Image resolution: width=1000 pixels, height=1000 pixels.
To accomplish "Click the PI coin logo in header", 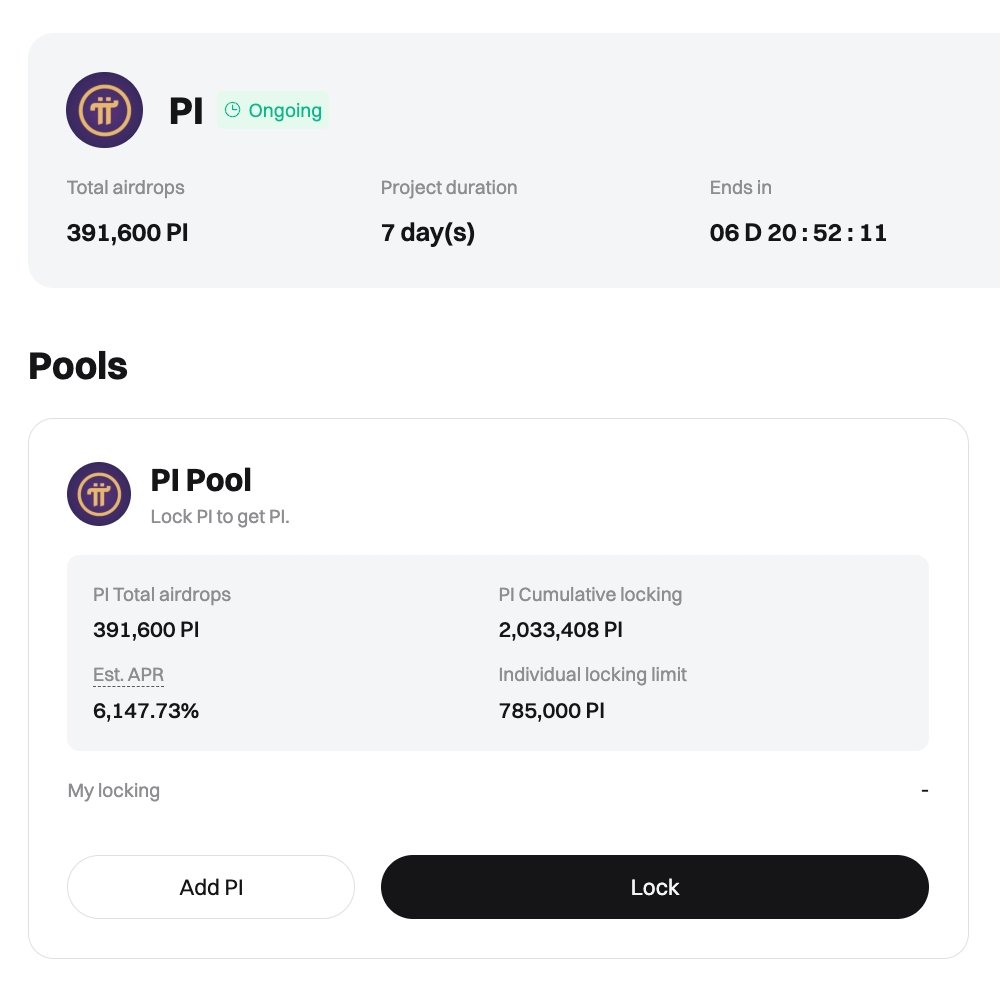I will (104, 110).
